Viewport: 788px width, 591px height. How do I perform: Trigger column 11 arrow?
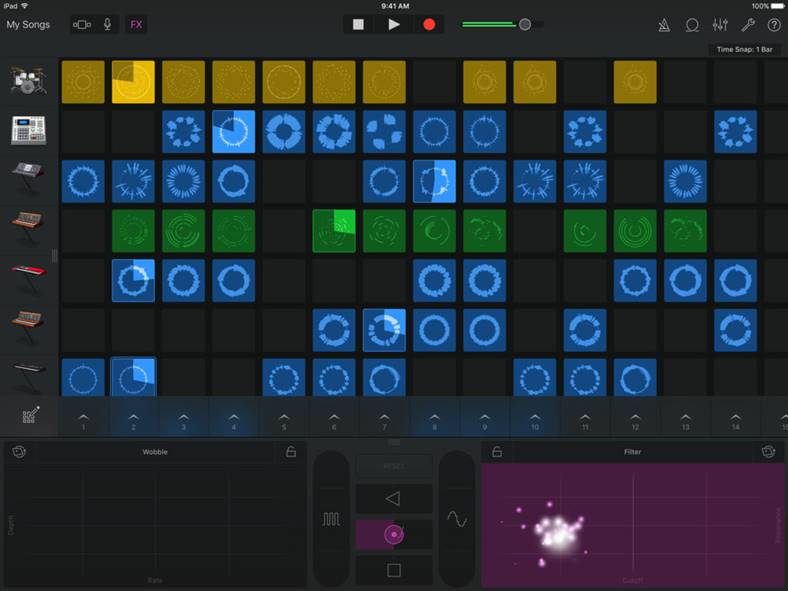pos(585,420)
